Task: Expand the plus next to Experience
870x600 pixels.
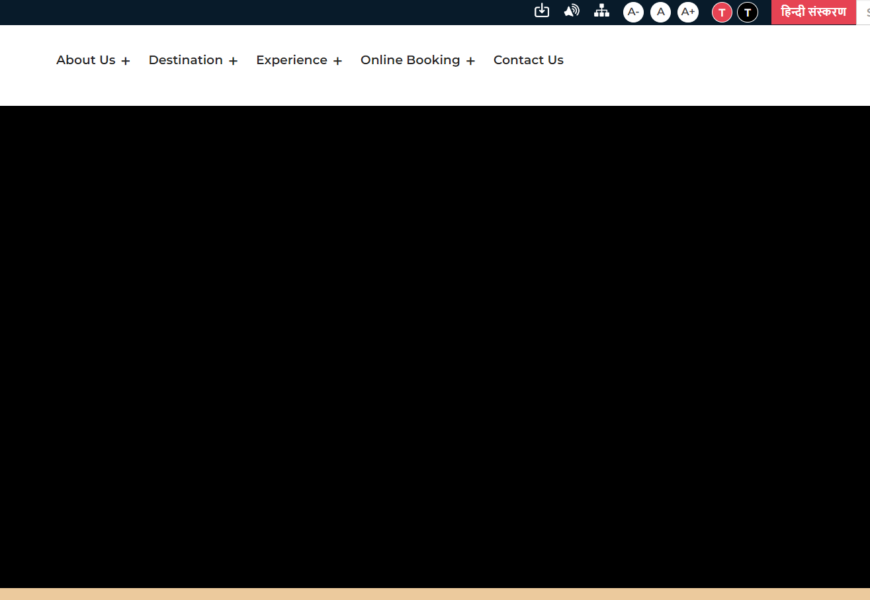Action: coord(337,61)
